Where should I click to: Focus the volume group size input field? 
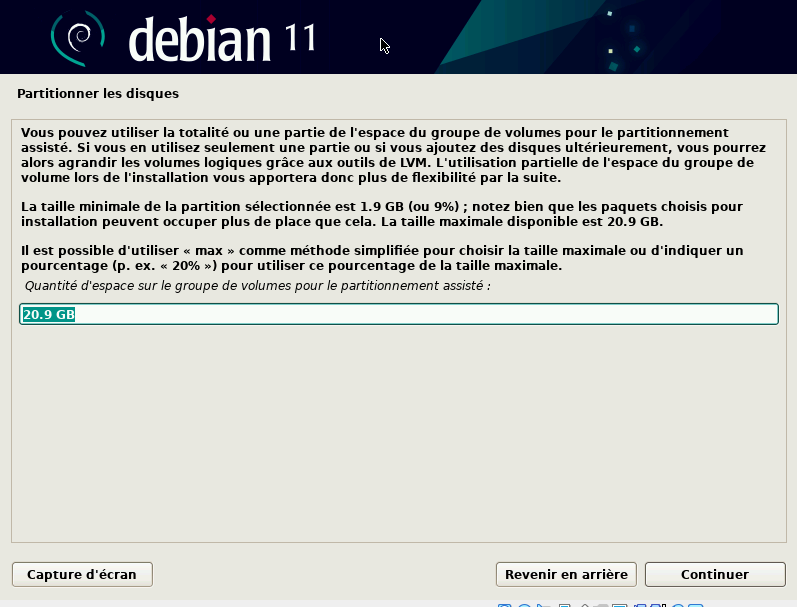click(x=400, y=314)
